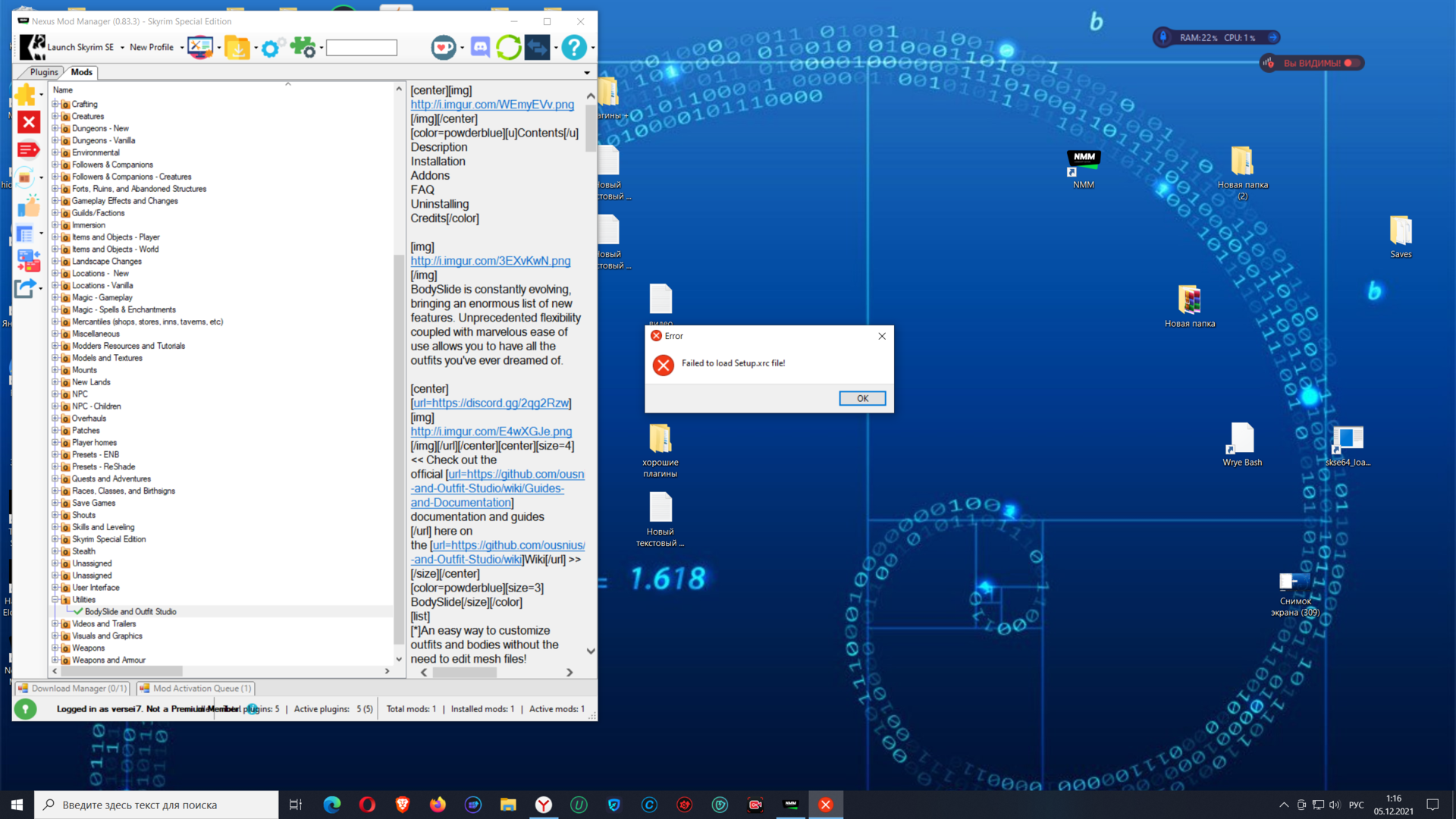
Task: Switch to the Plugins tab
Action: pos(43,72)
